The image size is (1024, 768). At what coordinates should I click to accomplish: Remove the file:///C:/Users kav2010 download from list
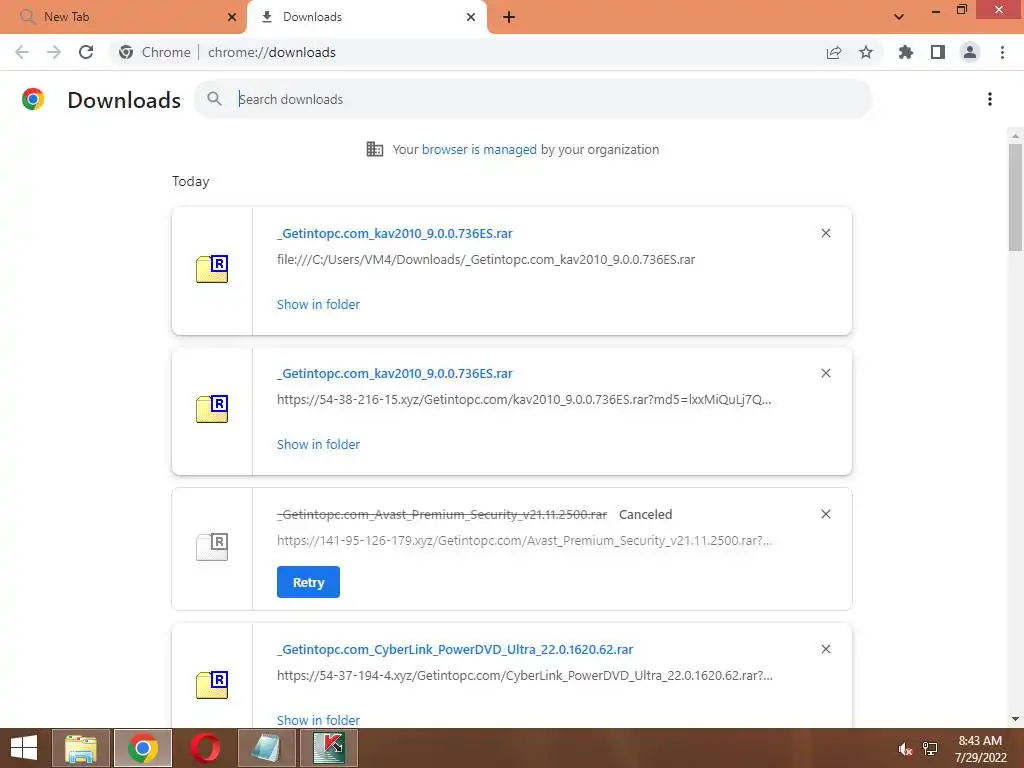point(826,233)
